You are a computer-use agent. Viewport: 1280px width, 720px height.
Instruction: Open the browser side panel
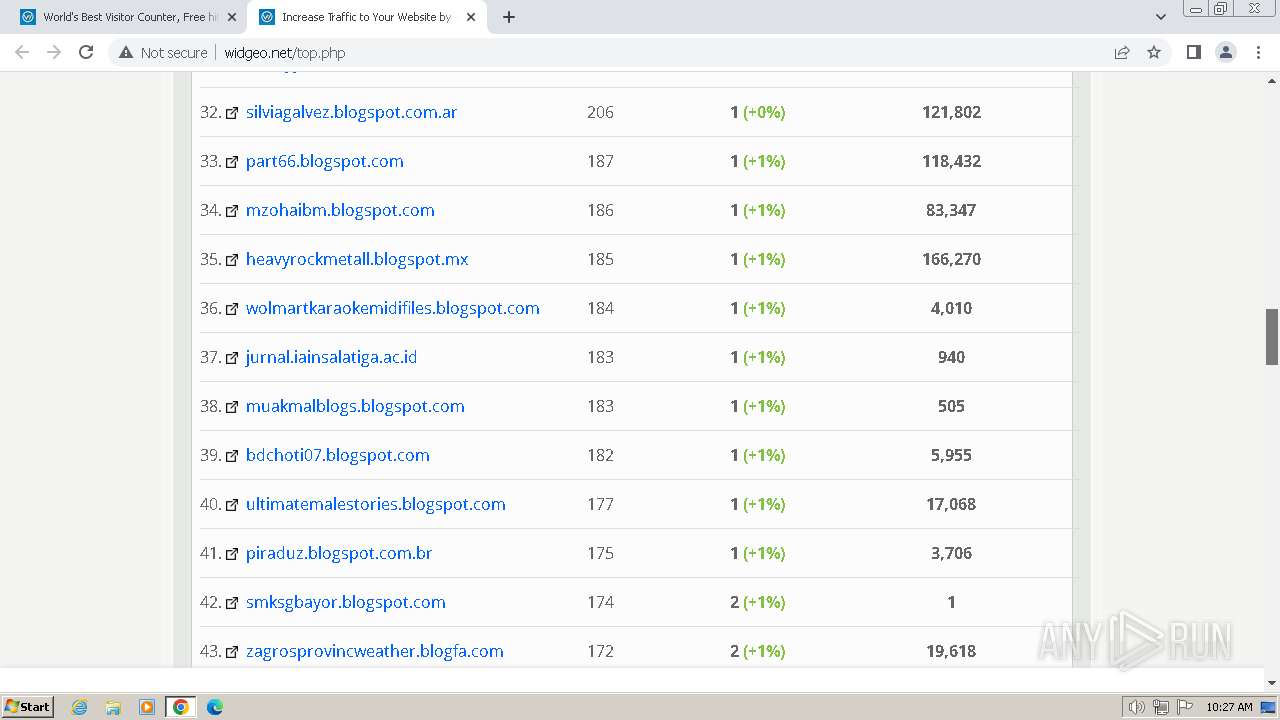tap(1193, 52)
